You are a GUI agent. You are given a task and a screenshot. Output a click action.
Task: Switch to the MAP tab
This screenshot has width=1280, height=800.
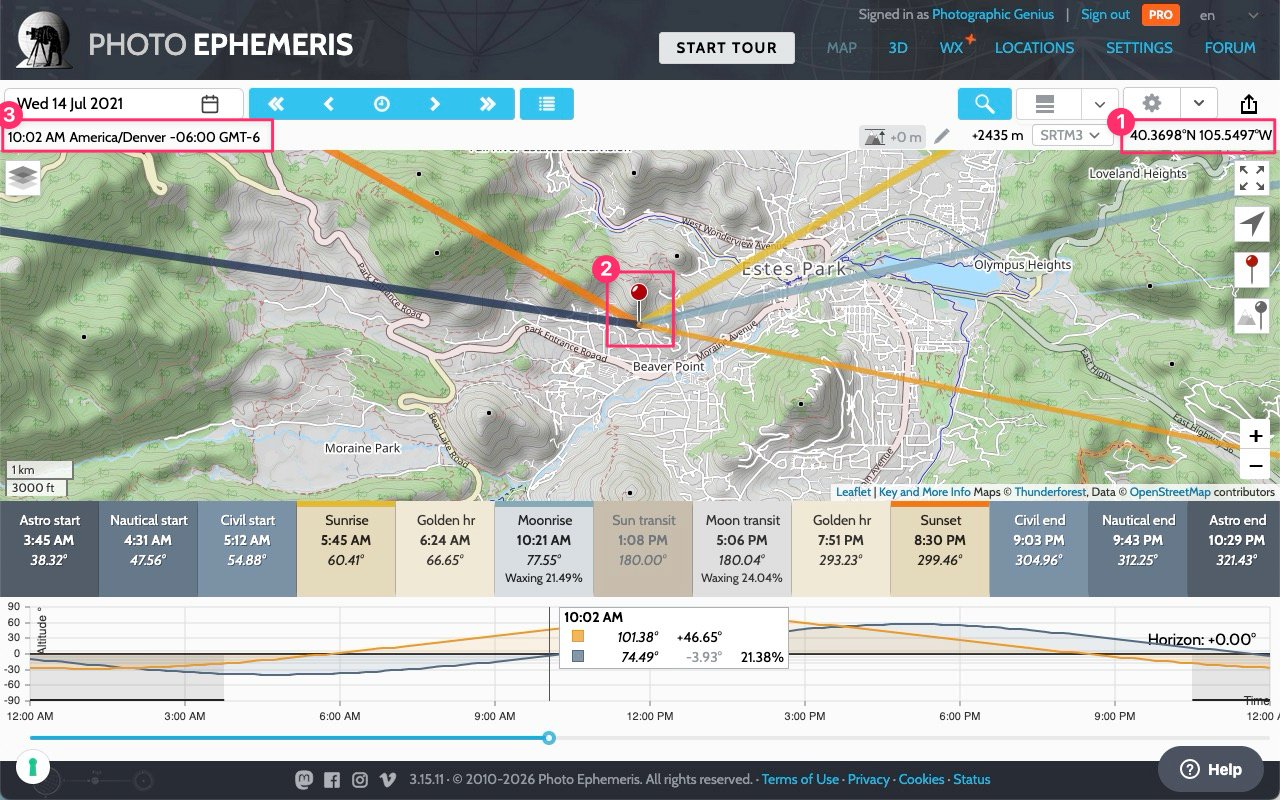842,47
